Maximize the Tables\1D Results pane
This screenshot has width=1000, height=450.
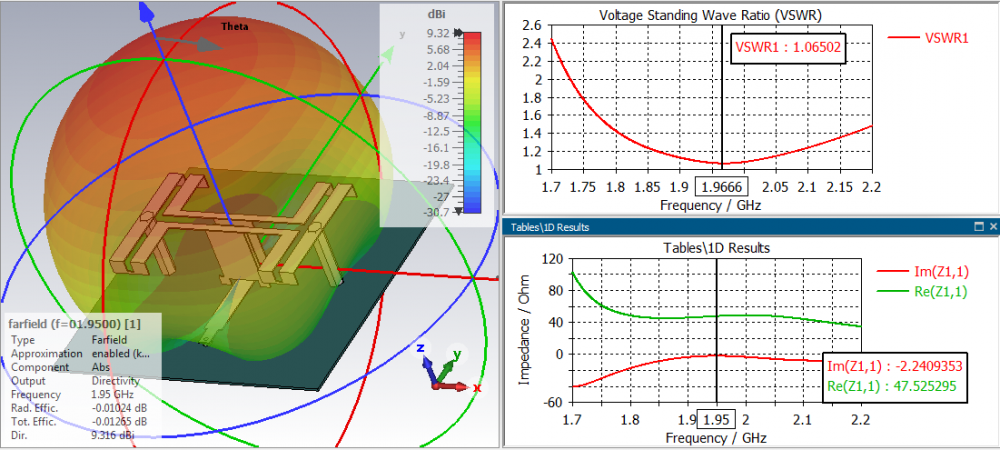[x=979, y=226]
